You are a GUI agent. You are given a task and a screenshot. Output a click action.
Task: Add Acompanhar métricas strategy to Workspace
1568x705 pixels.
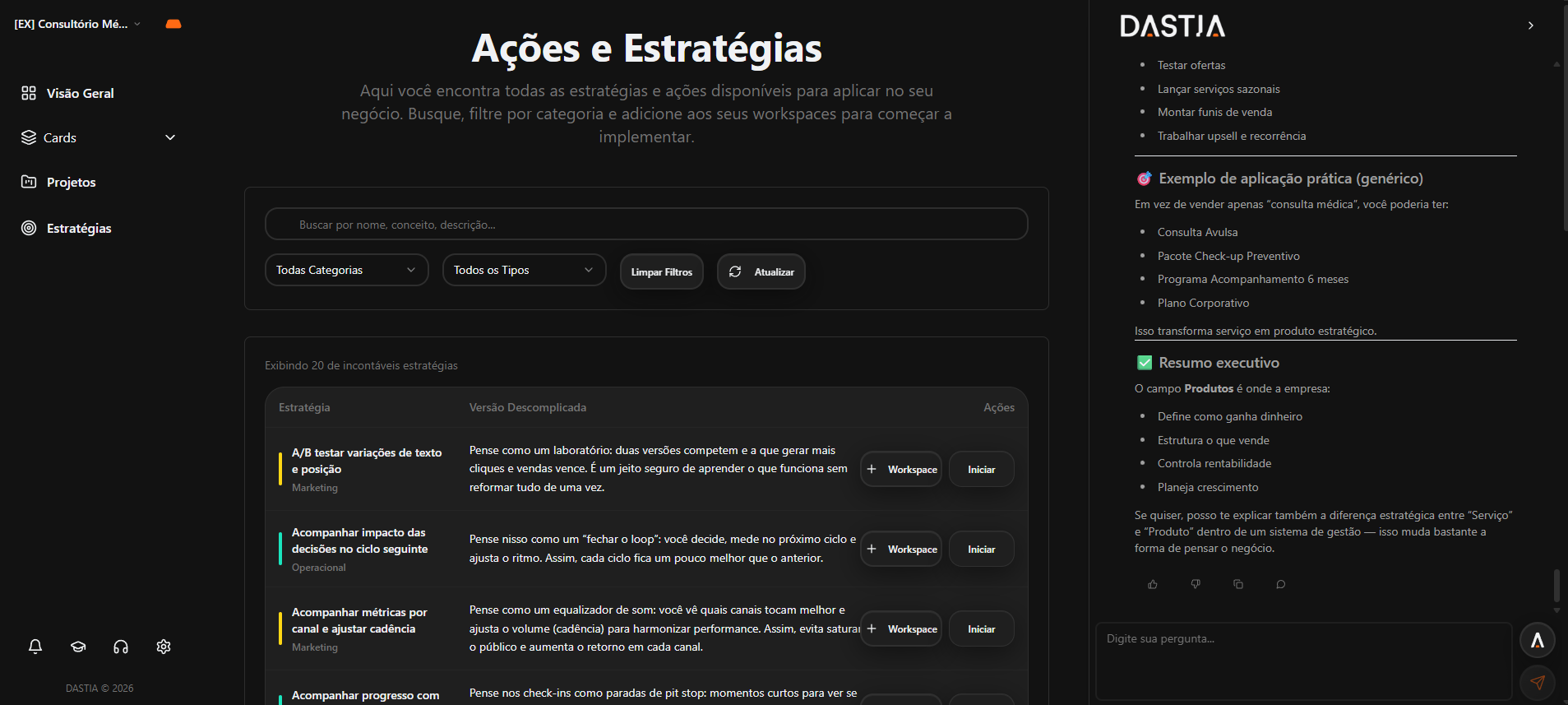click(x=901, y=628)
